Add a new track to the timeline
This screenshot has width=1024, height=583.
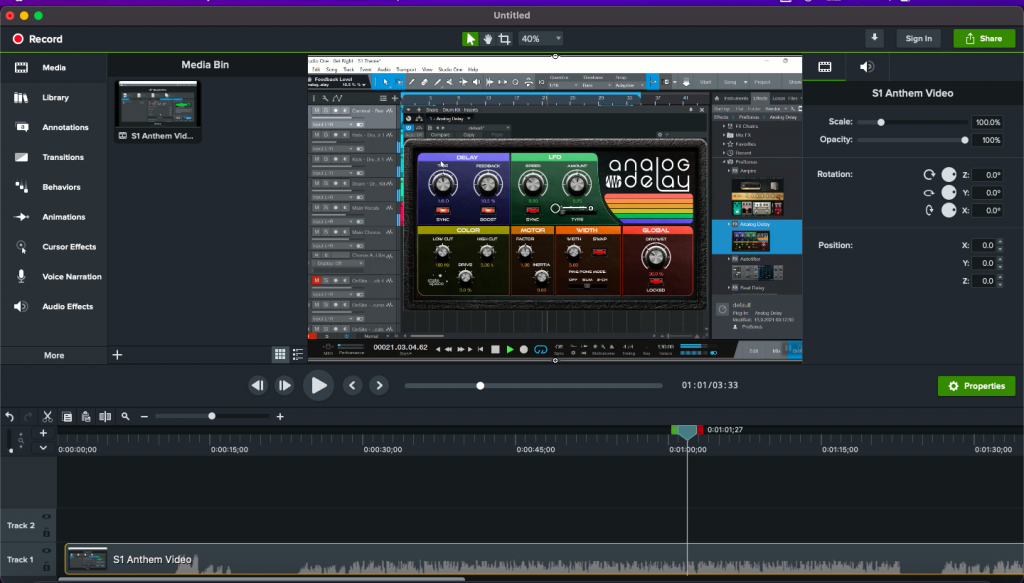(43, 433)
